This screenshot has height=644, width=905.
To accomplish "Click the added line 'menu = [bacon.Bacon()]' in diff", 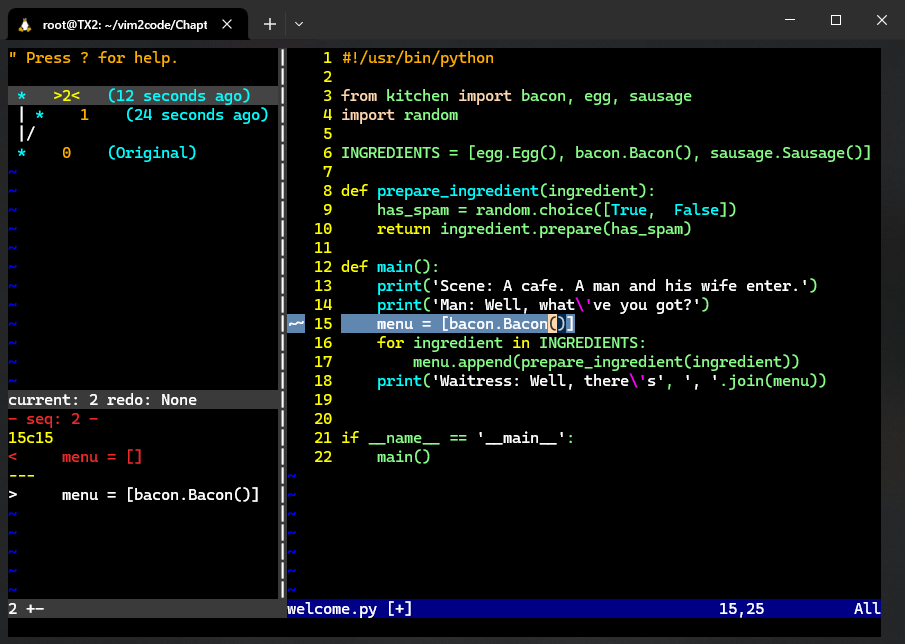I will (x=134, y=495).
